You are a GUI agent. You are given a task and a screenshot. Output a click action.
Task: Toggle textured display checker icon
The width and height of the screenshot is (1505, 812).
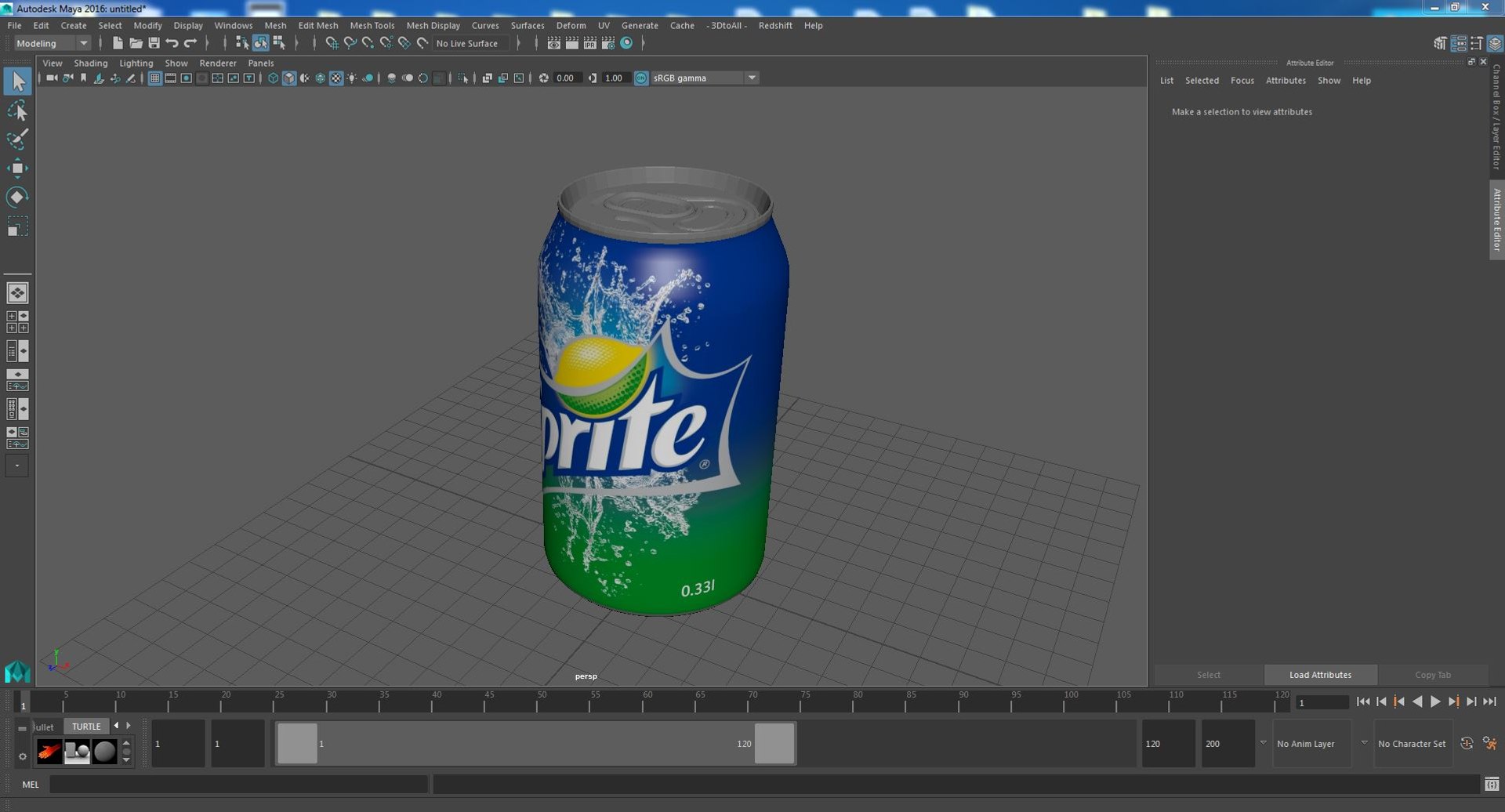(336, 78)
